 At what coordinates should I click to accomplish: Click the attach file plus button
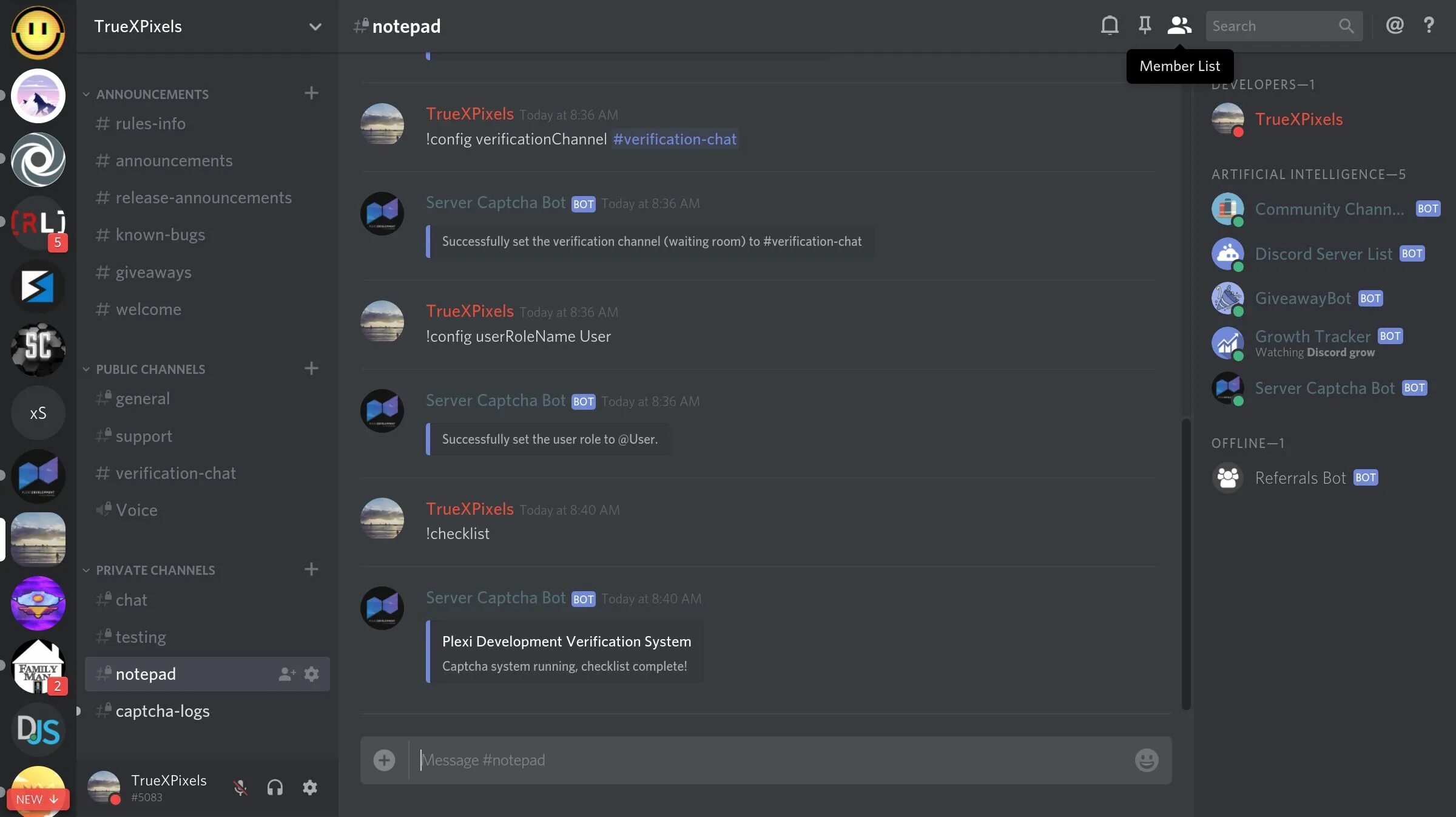(x=384, y=760)
